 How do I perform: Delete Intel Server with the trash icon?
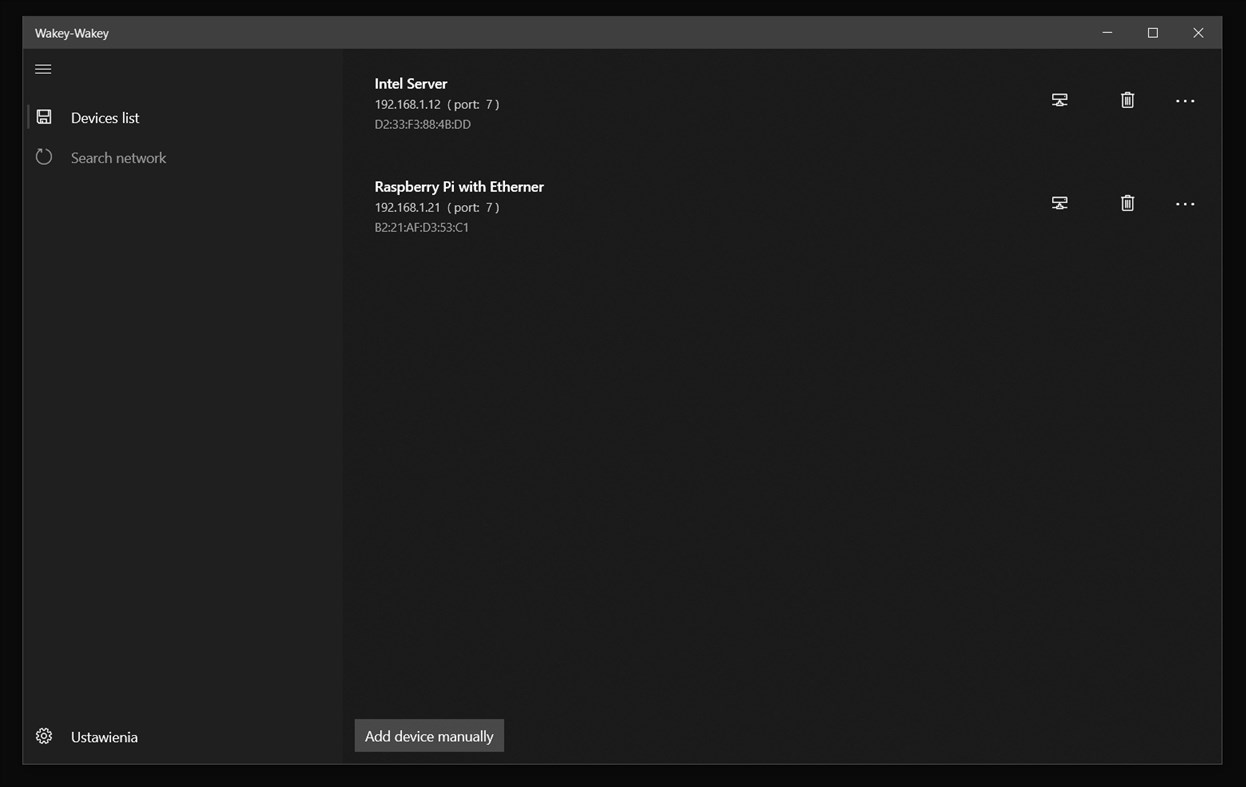(x=1127, y=100)
